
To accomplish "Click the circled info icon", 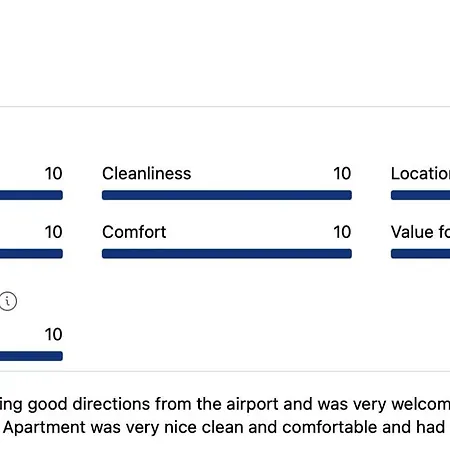I will click(8, 301).
